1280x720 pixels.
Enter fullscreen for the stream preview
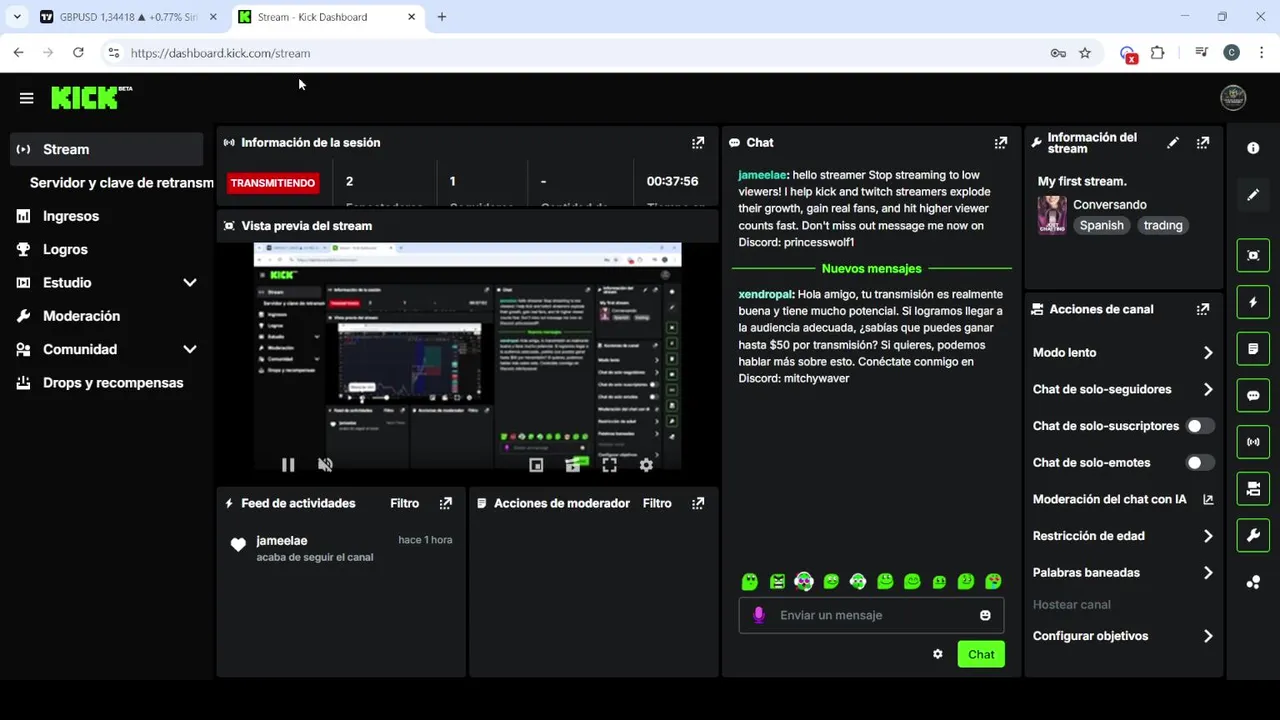click(609, 465)
